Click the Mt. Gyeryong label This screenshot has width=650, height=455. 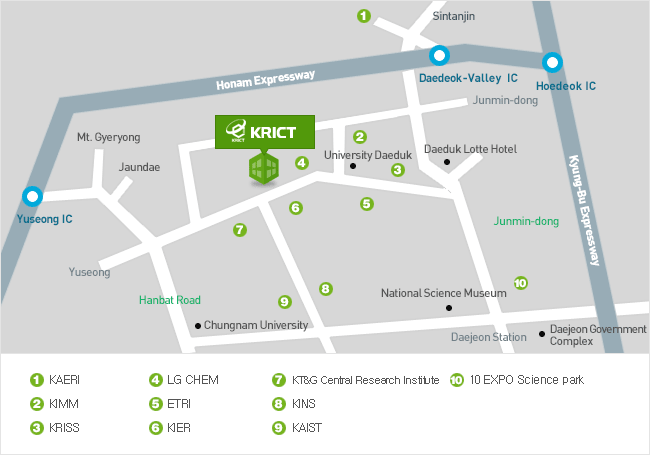(x=109, y=137)
